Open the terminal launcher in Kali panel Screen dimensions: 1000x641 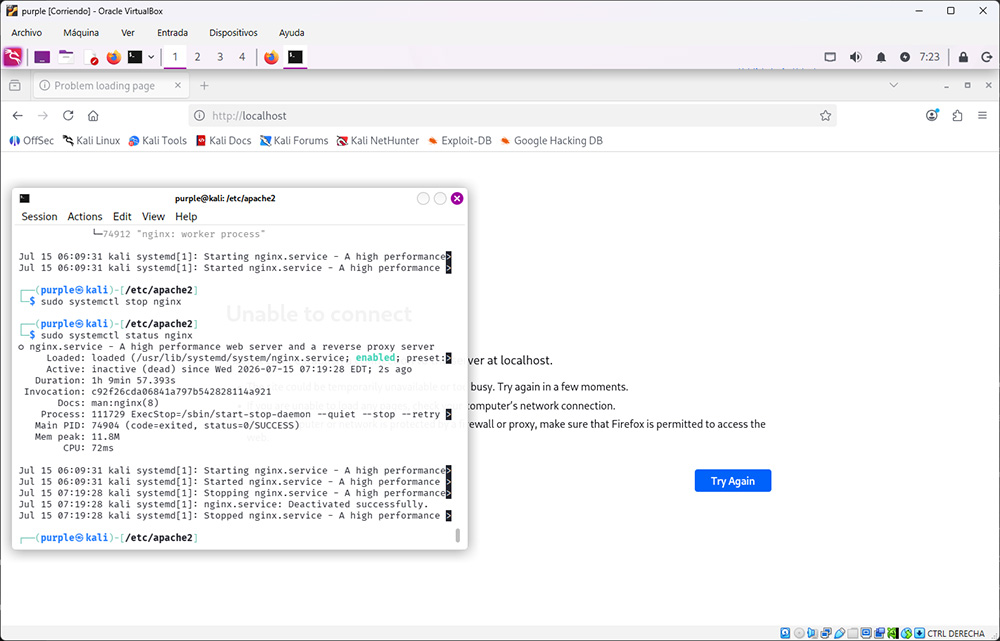coord(135,57)
